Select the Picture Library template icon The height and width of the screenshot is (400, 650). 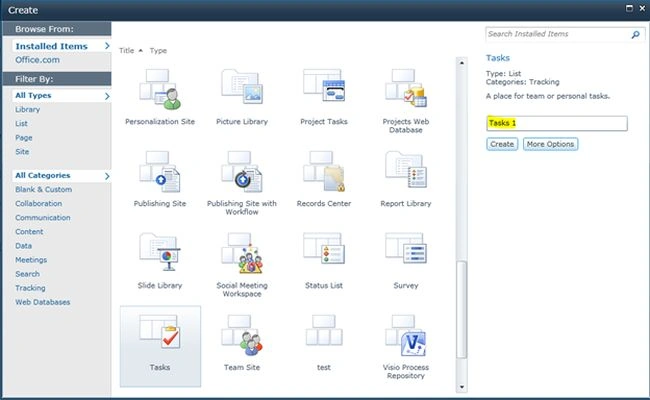(242, 87)
